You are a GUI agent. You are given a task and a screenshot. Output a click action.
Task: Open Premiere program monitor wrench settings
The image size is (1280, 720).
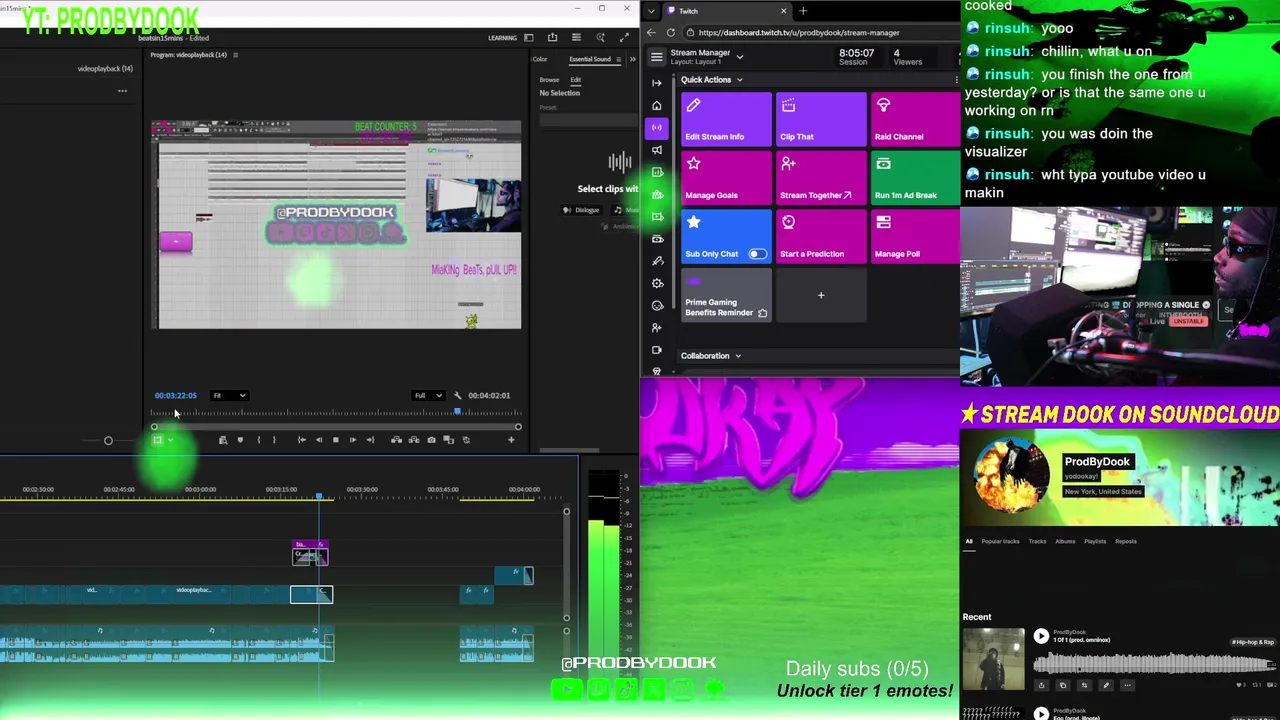click(x=457, y=395)
